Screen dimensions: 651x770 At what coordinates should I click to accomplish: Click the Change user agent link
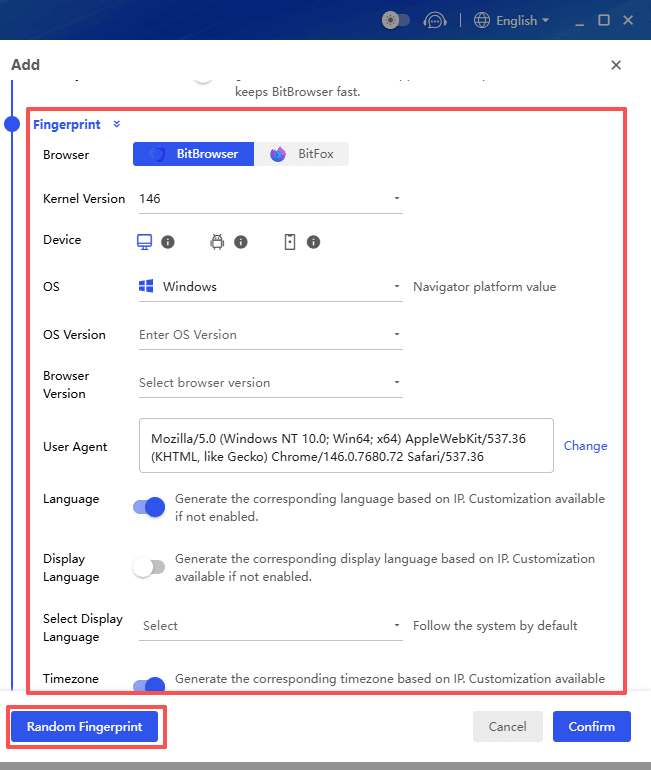pos(585,446)
